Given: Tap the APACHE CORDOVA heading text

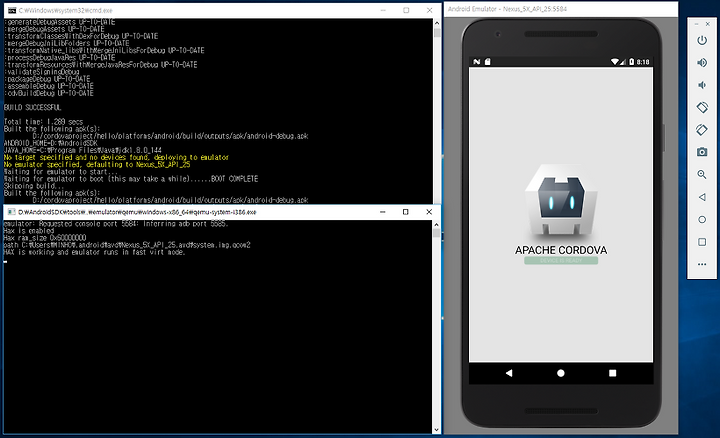Looking at the screenshot, I should (561, 250).
